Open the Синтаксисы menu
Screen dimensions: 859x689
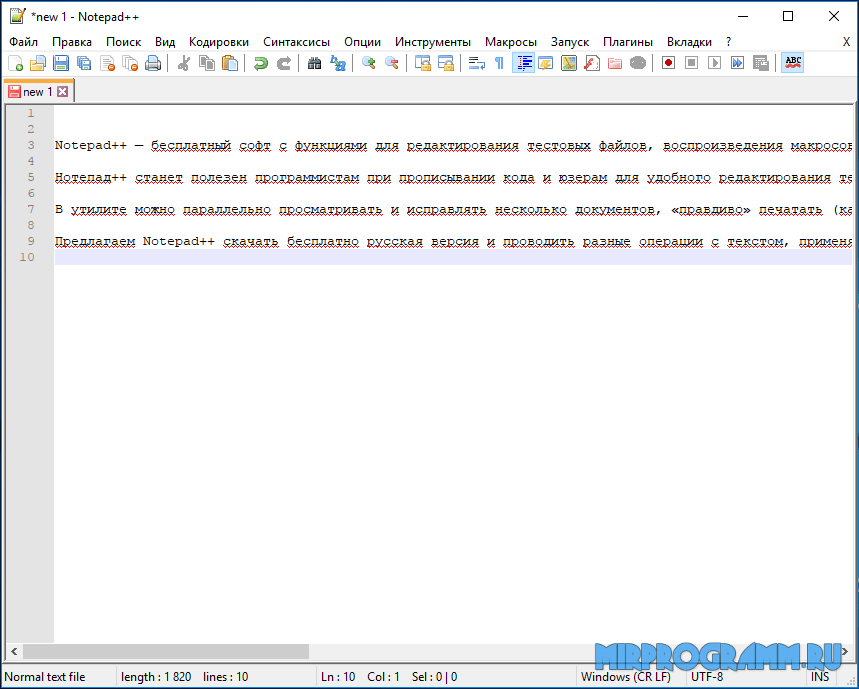point(296,42)
